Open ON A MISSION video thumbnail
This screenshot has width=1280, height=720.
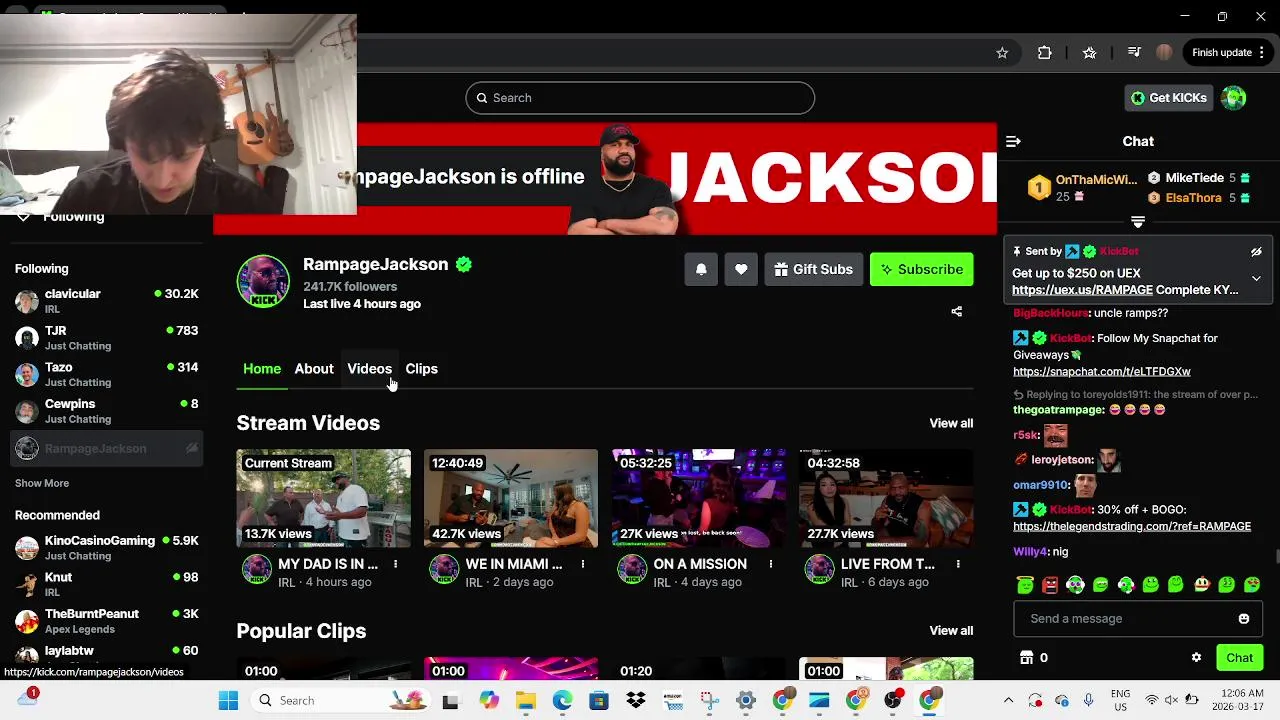699,498
